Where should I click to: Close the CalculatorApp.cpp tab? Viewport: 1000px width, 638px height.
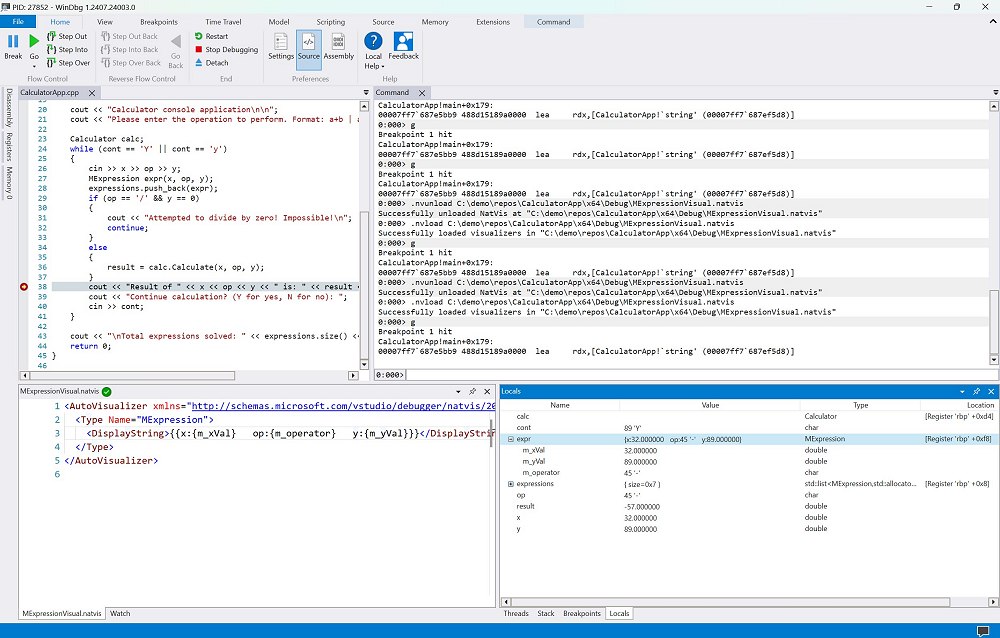coord(92,93)
